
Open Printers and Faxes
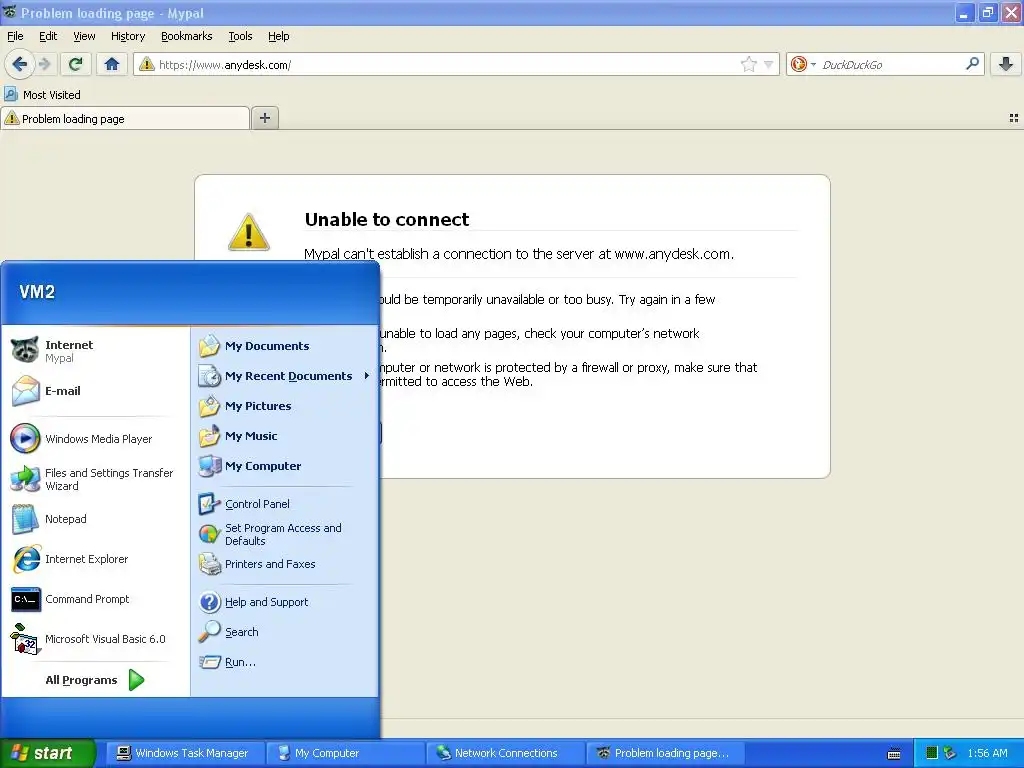click(285, 564)
